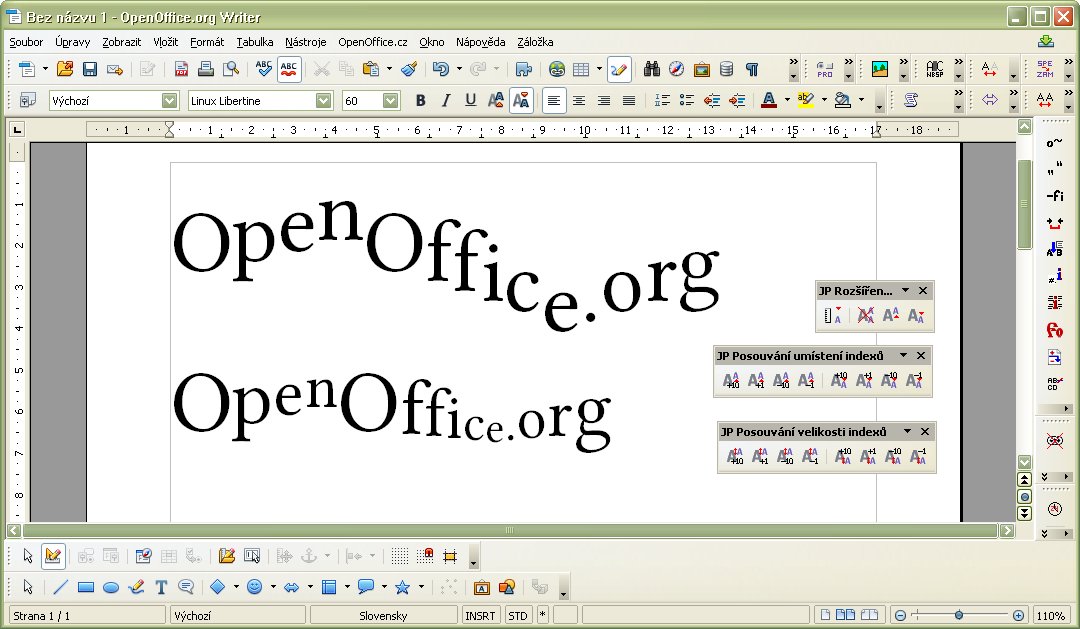Screen dimensions: 1080x629
Task: Open the Zobrazit menu
Action: coord(121,42)
